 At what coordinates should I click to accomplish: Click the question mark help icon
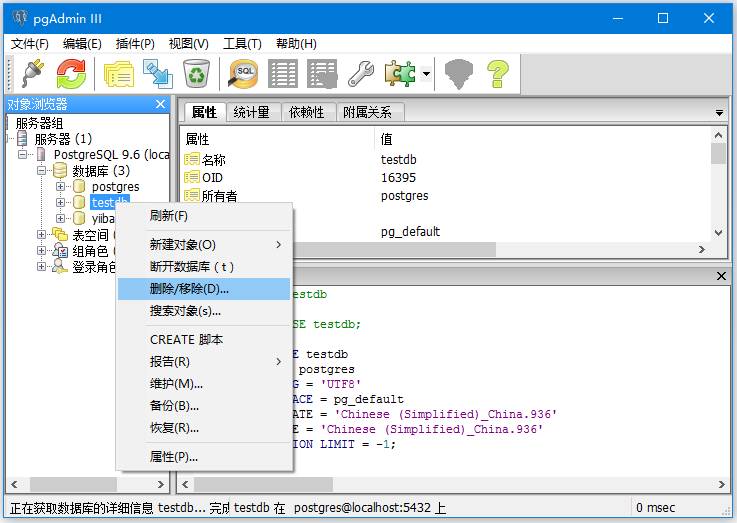point(498,73)
